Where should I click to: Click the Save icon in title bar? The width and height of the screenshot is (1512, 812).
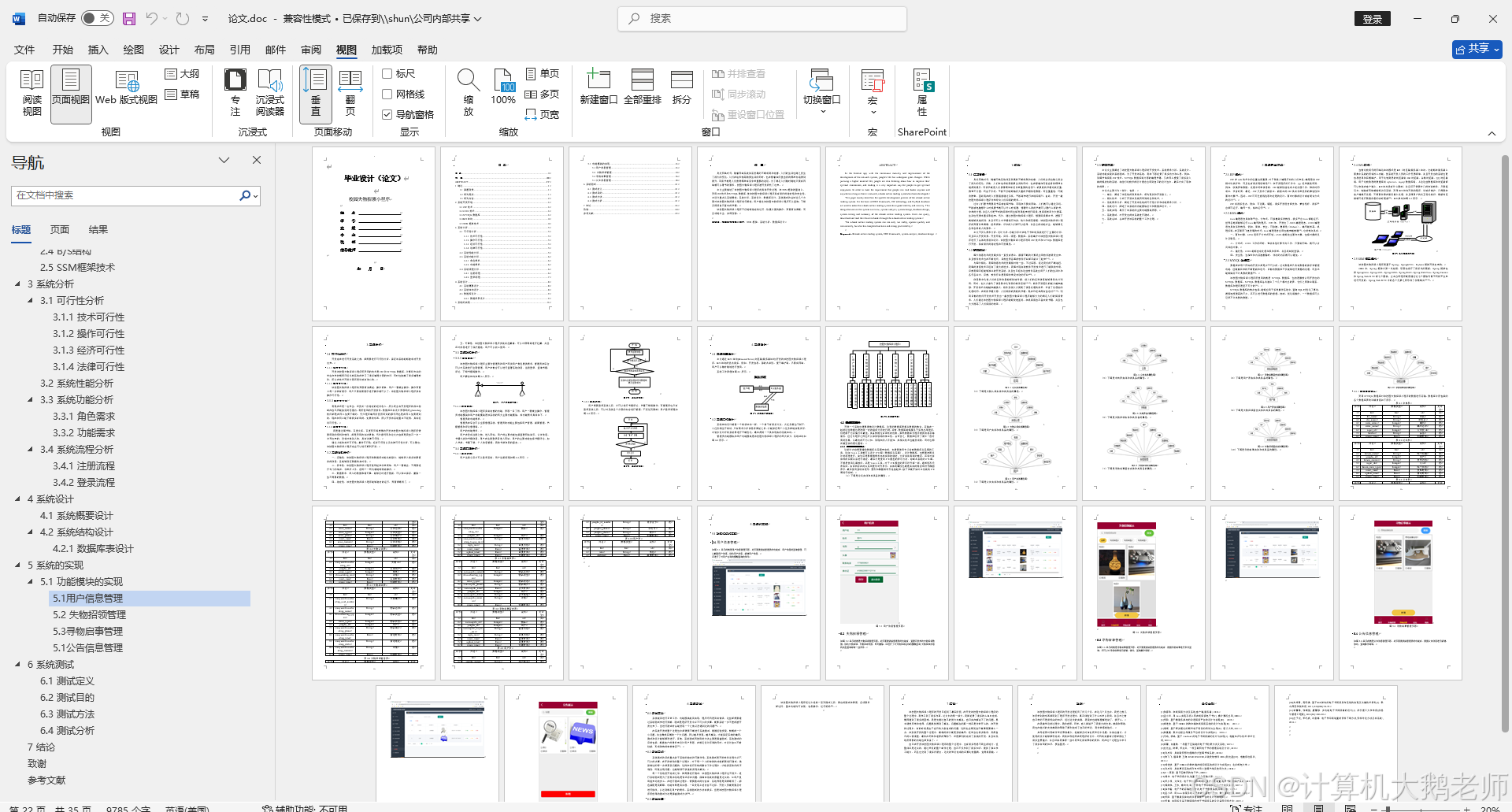coord(129,18)
